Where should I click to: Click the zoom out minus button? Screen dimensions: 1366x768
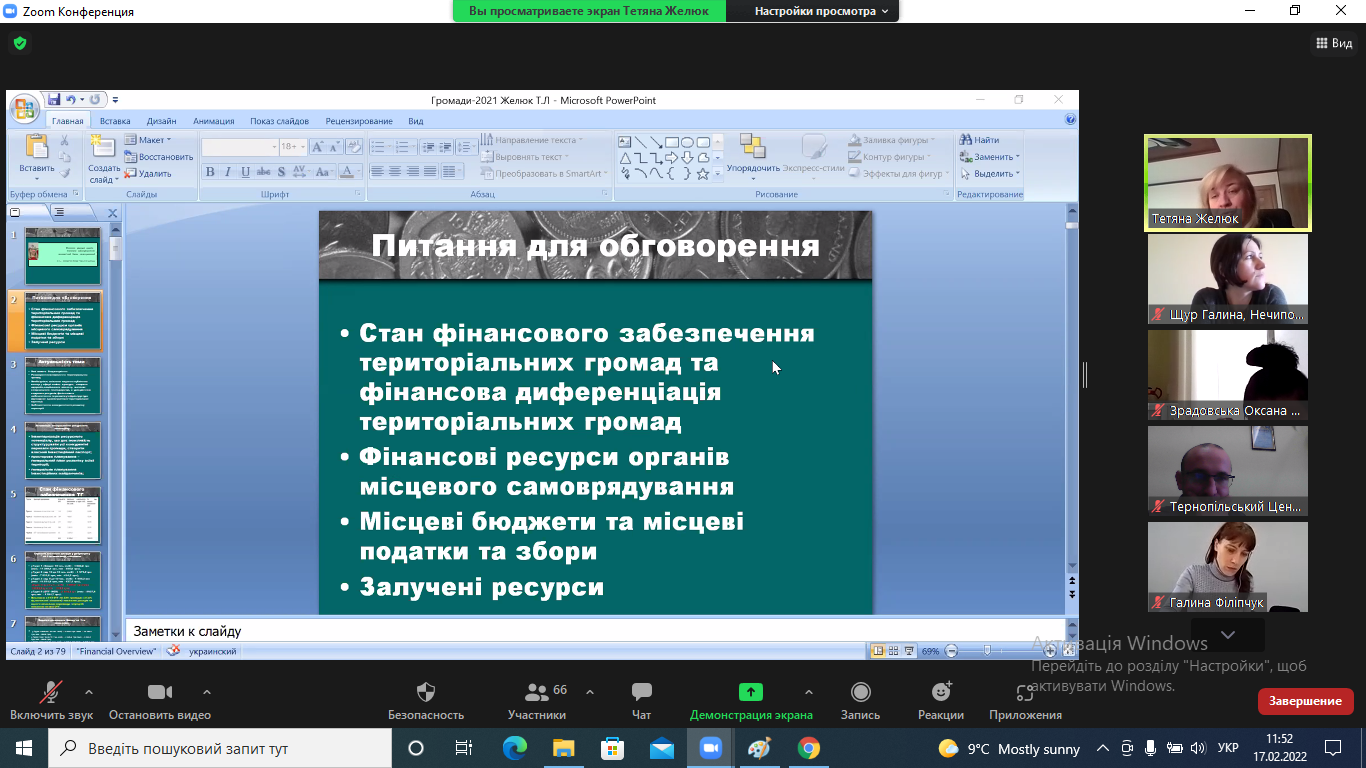click(x=952, y=651)
